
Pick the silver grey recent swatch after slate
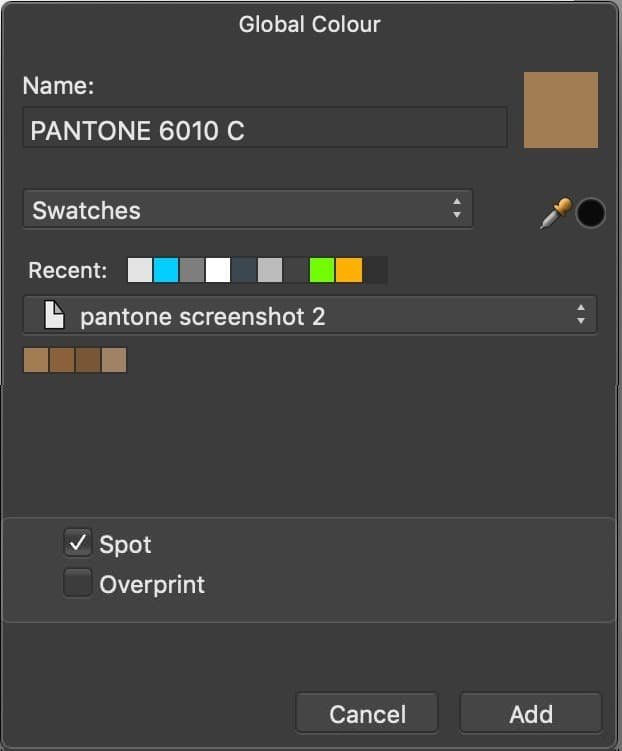(270, 270)
